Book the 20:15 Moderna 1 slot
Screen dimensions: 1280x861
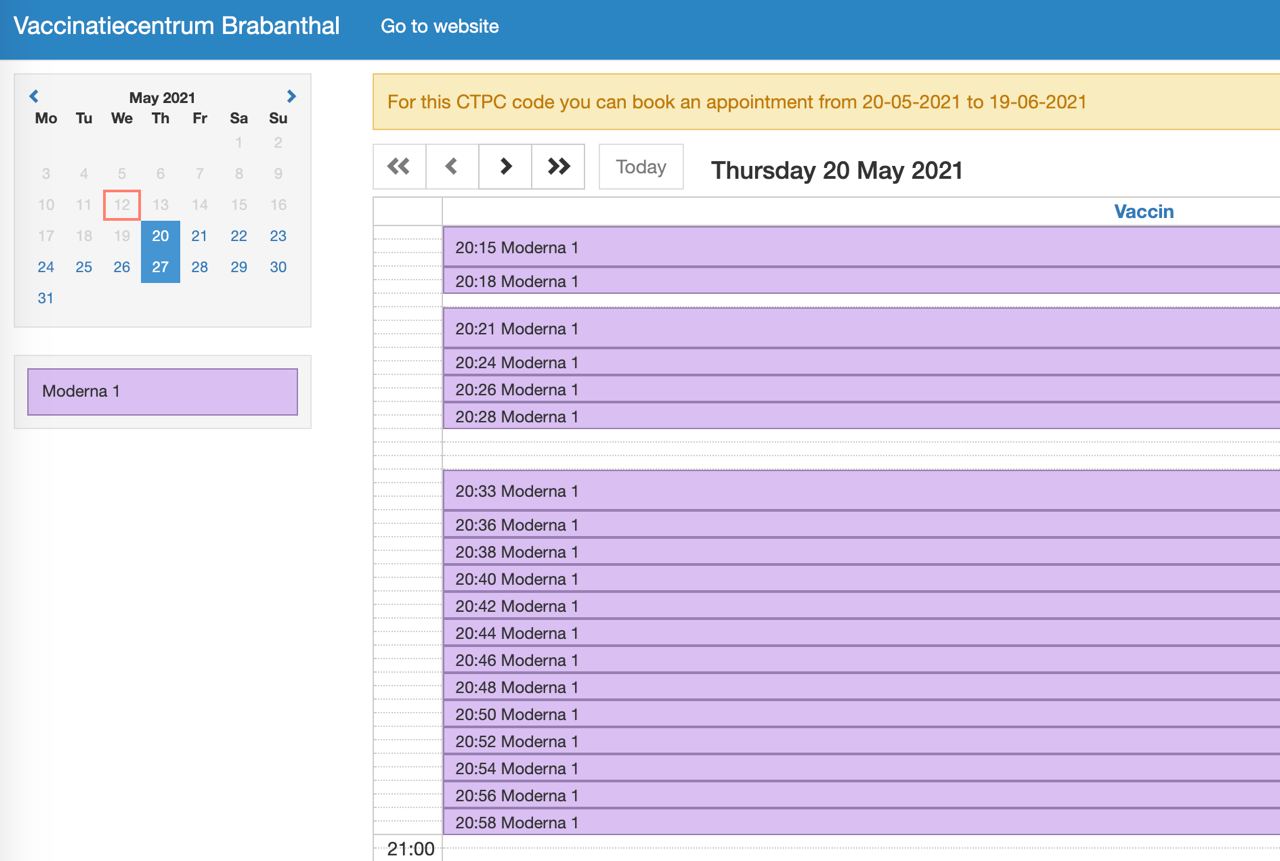click(861, 247)
